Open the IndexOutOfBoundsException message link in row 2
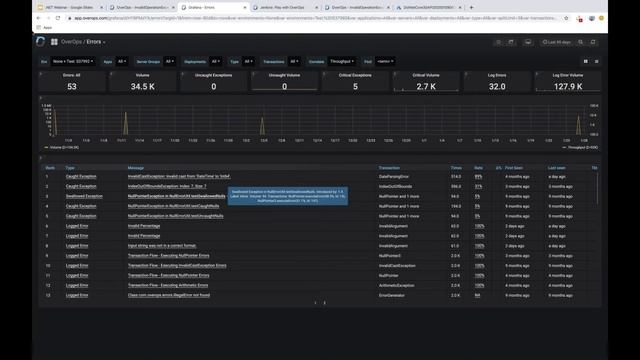 (167, 186)
